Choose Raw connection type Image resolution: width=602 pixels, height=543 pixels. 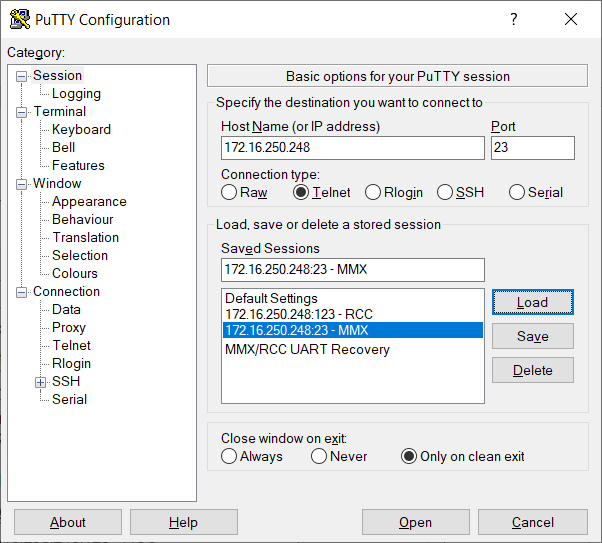(230, 192)
